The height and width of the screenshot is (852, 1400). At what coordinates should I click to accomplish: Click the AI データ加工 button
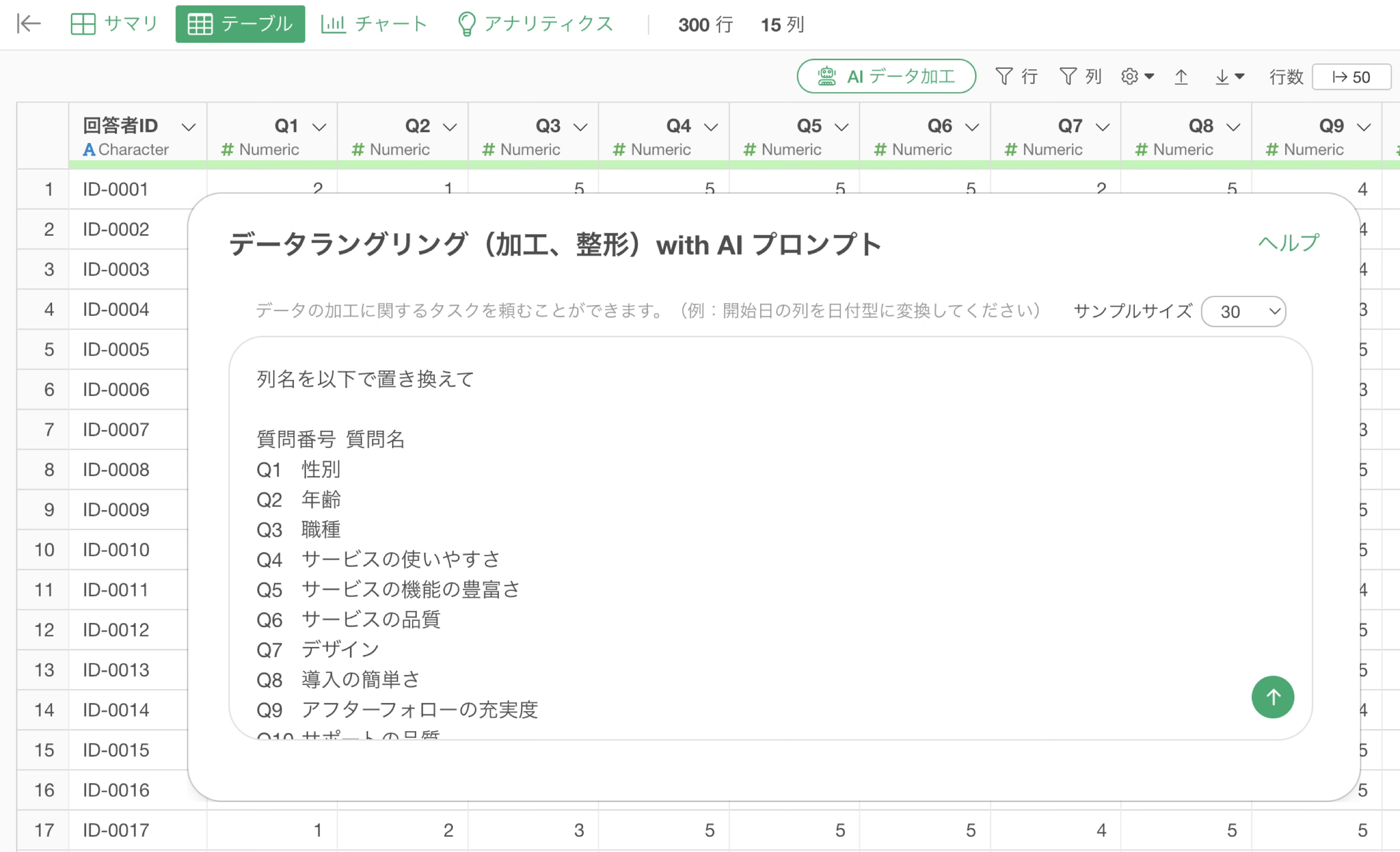pos(886,76)
